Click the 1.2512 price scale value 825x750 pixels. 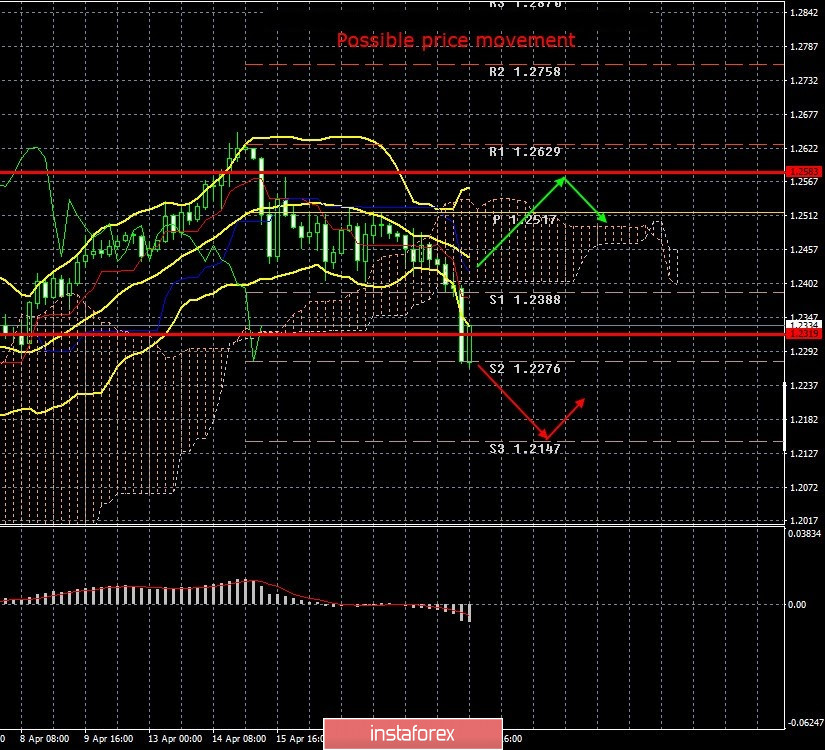click(x=804, y=215)
